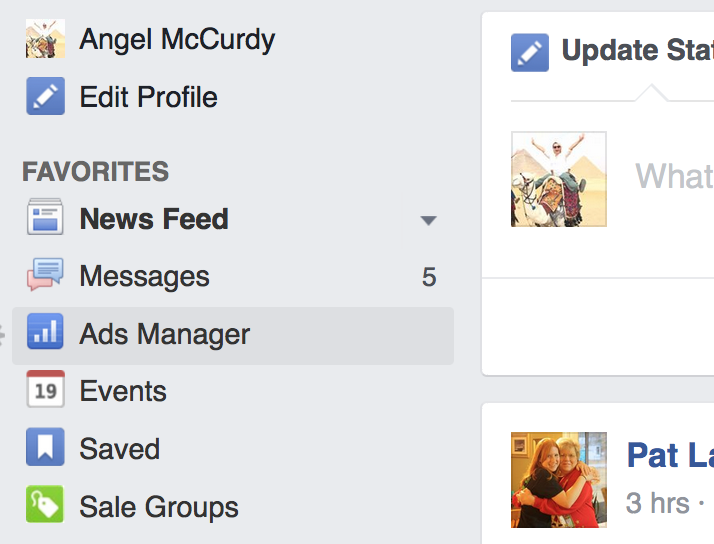Click the Ads Manager bar chart icon
Viewport: 714px width, 544px height.
click(x=45, y=334)
